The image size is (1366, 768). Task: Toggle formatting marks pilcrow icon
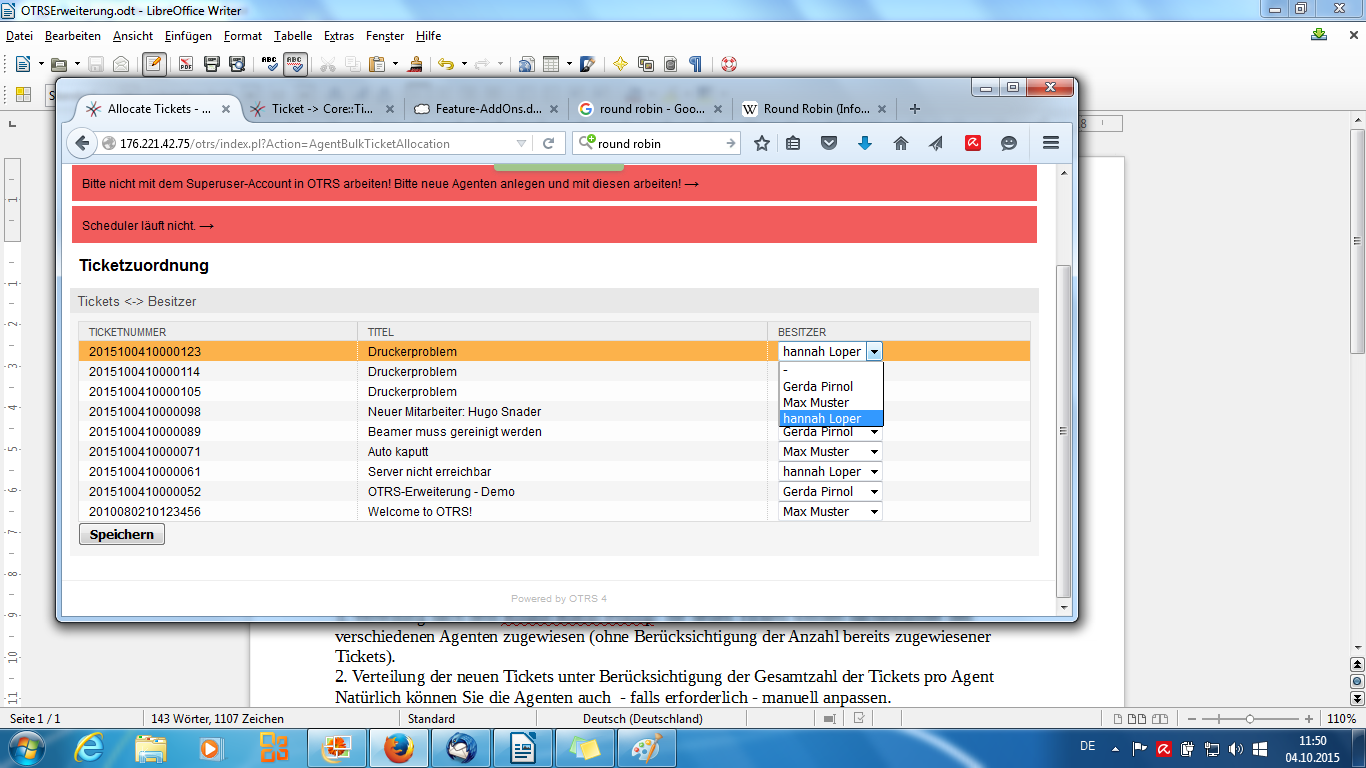point(695,64)
